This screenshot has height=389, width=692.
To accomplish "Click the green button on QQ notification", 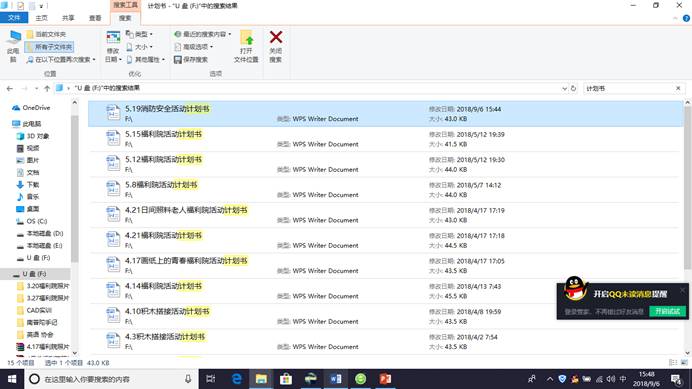I will (667, 311).
